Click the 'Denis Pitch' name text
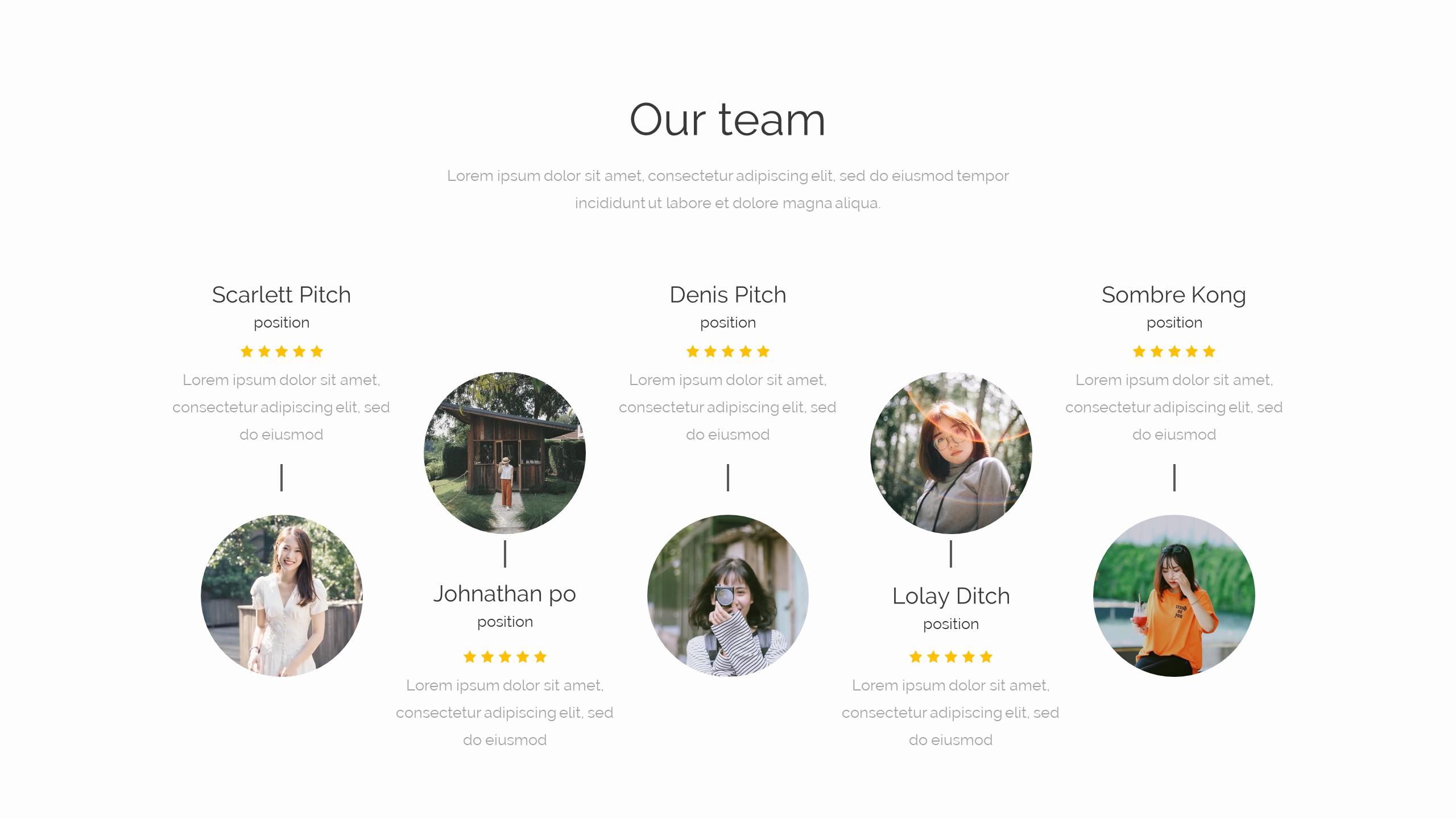The height and width of the screenshot is (819, 1456). click(x=728, y=295)
